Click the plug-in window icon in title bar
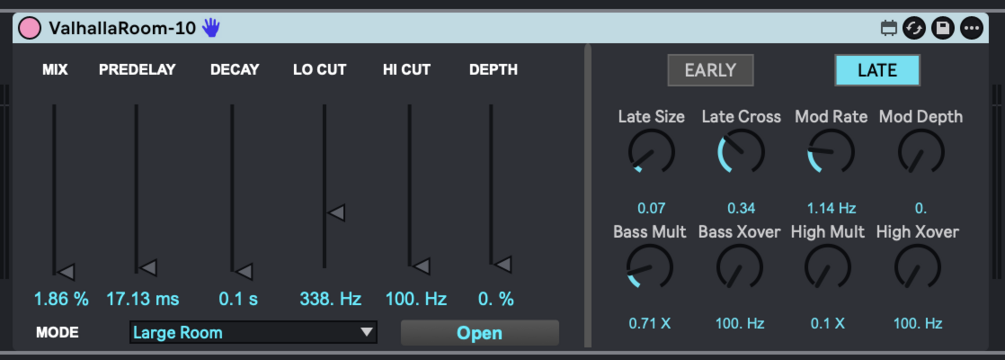This screenshot has width=1005, height=360. point(889,28)
